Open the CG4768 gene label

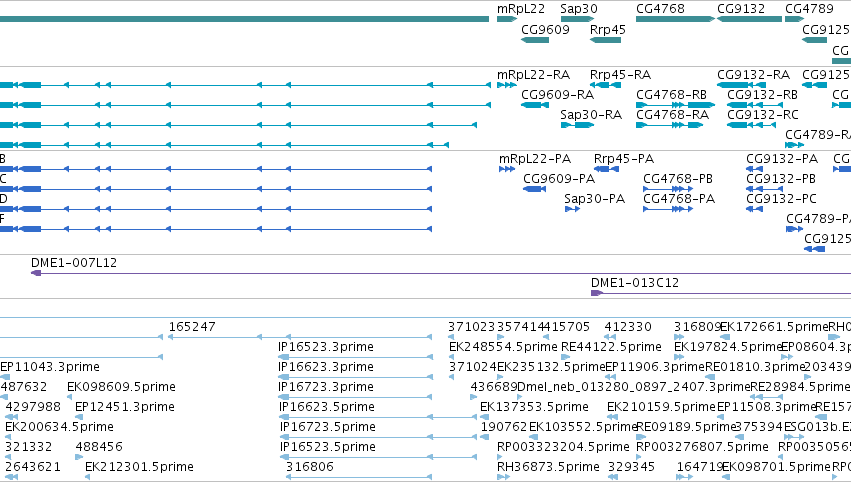[x=660, y=9]
